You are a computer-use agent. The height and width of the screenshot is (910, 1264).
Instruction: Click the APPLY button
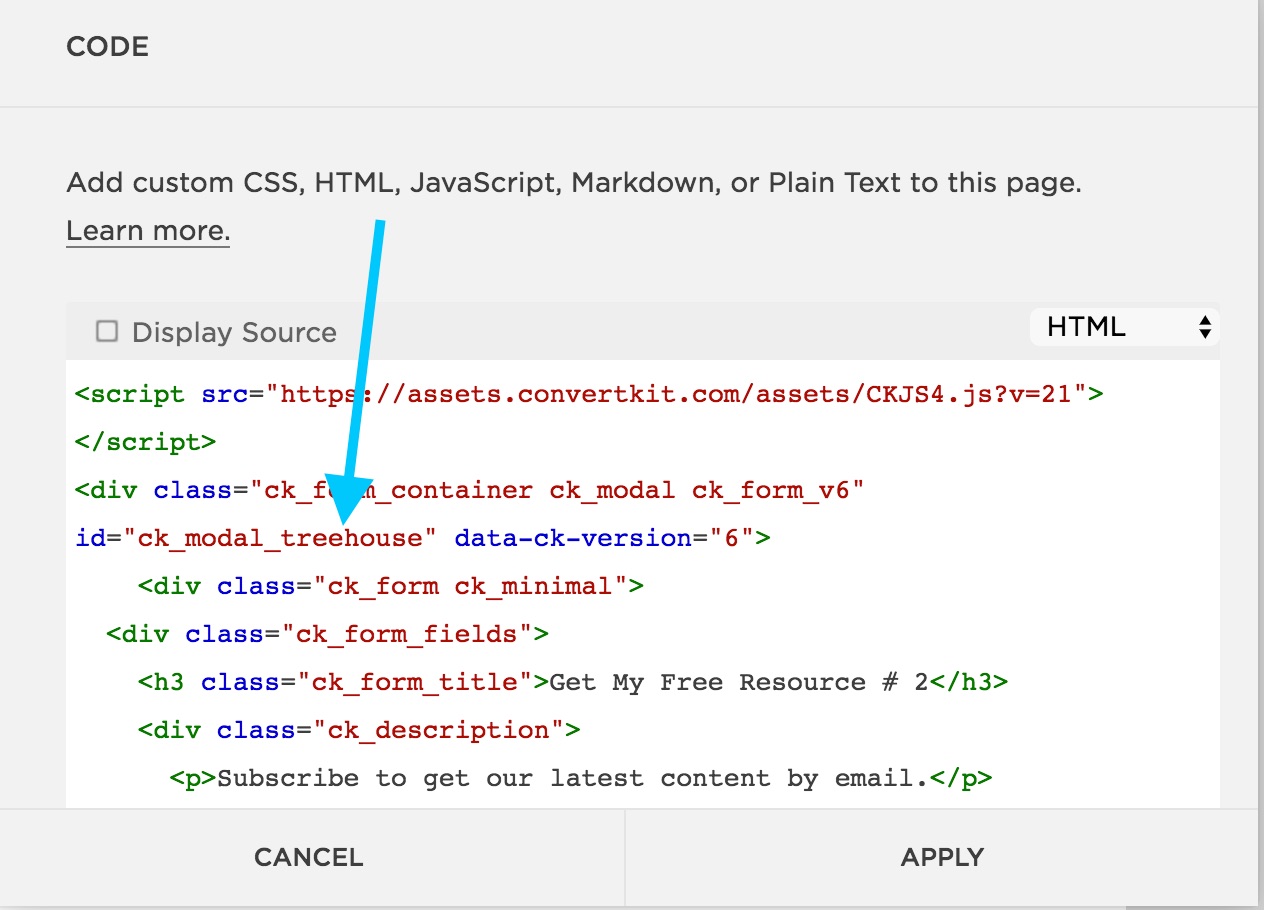942,857
